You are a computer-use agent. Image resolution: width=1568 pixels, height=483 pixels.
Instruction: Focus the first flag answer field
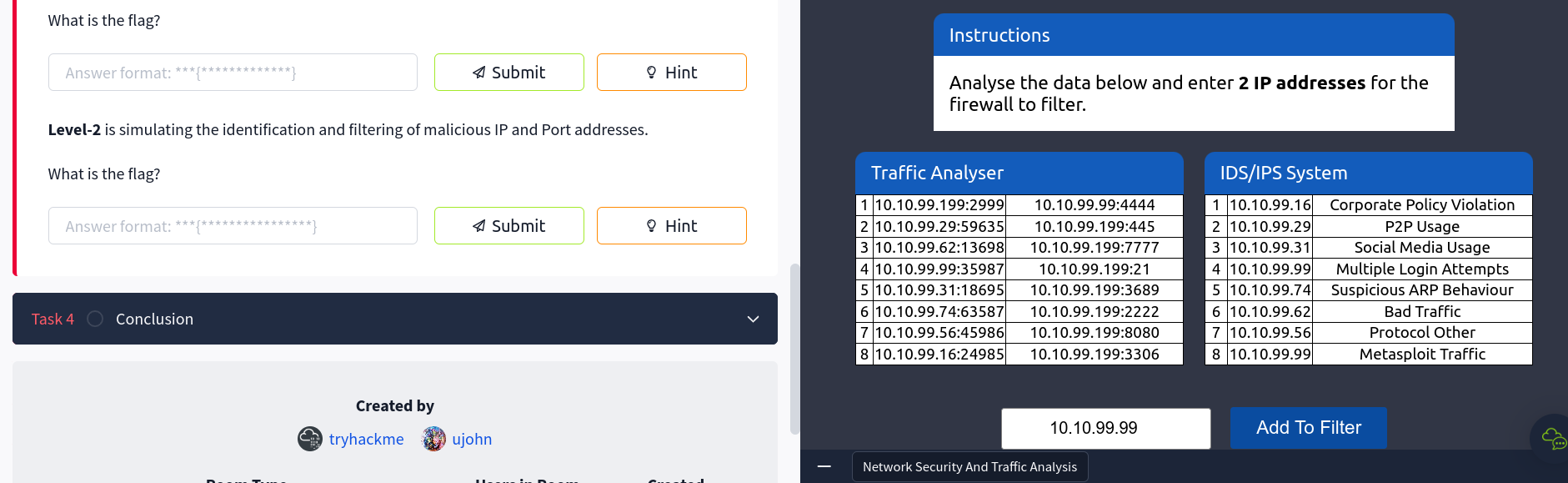(233, 73)
